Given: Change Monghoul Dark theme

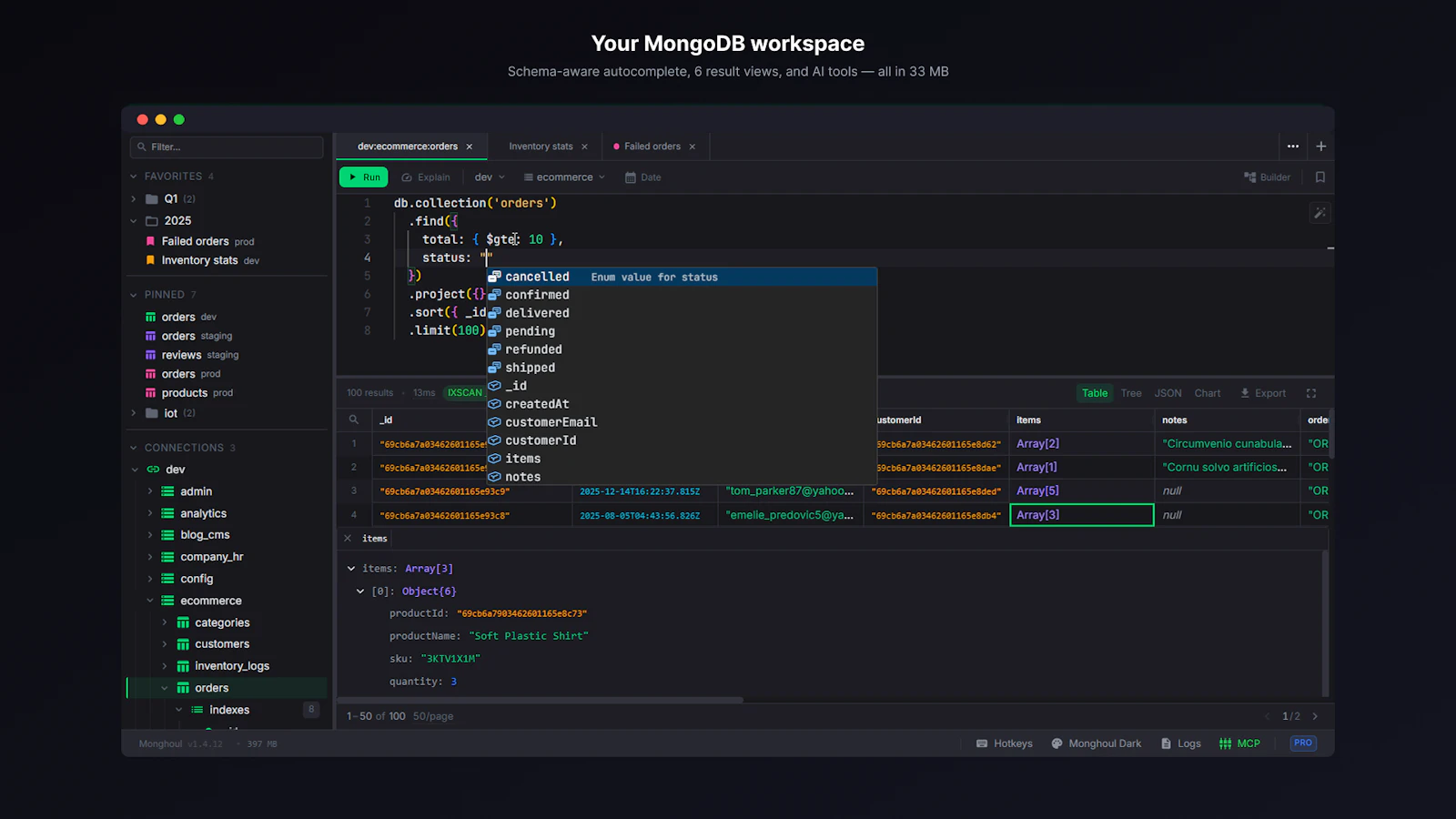Looking at the screenshot, I should coord(1096,743).
